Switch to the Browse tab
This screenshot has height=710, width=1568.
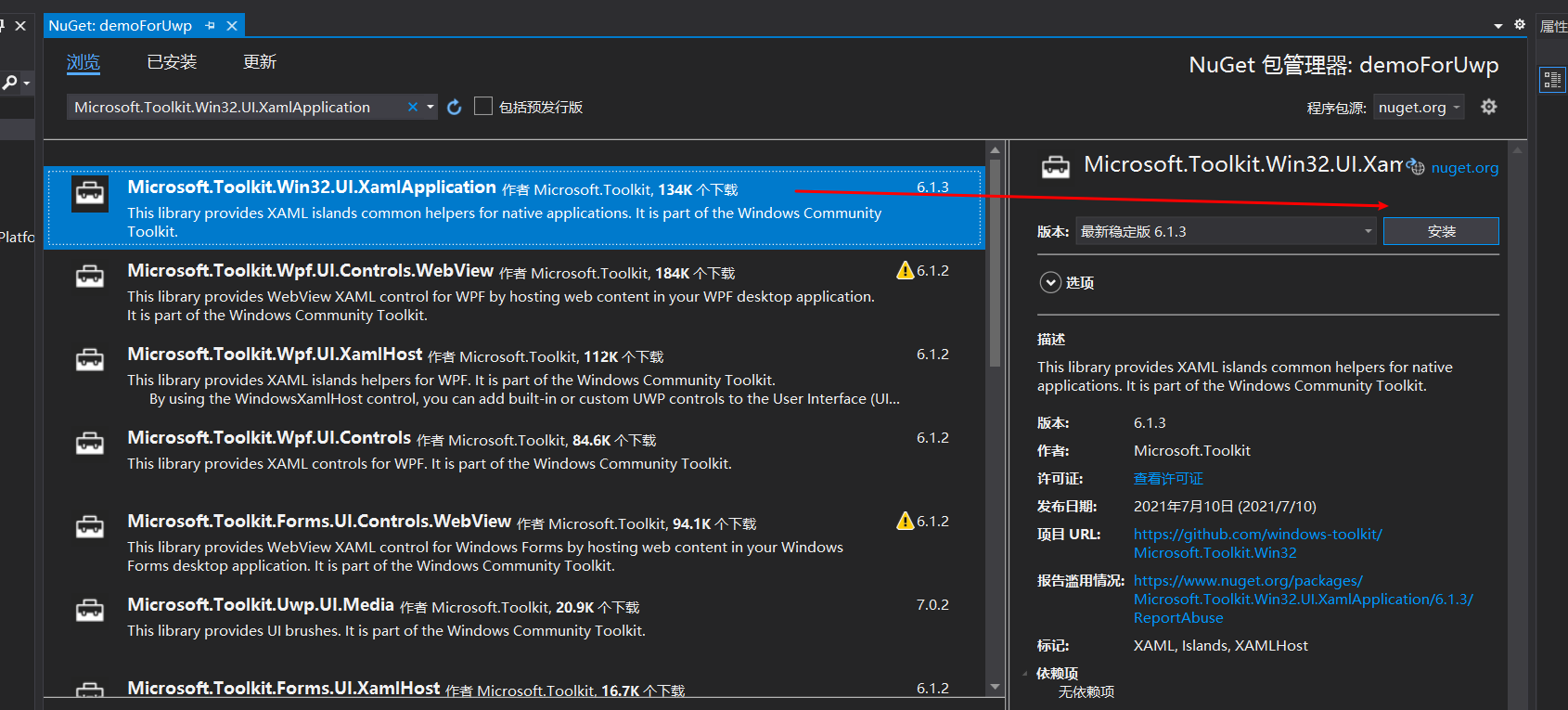coord(84,62)
